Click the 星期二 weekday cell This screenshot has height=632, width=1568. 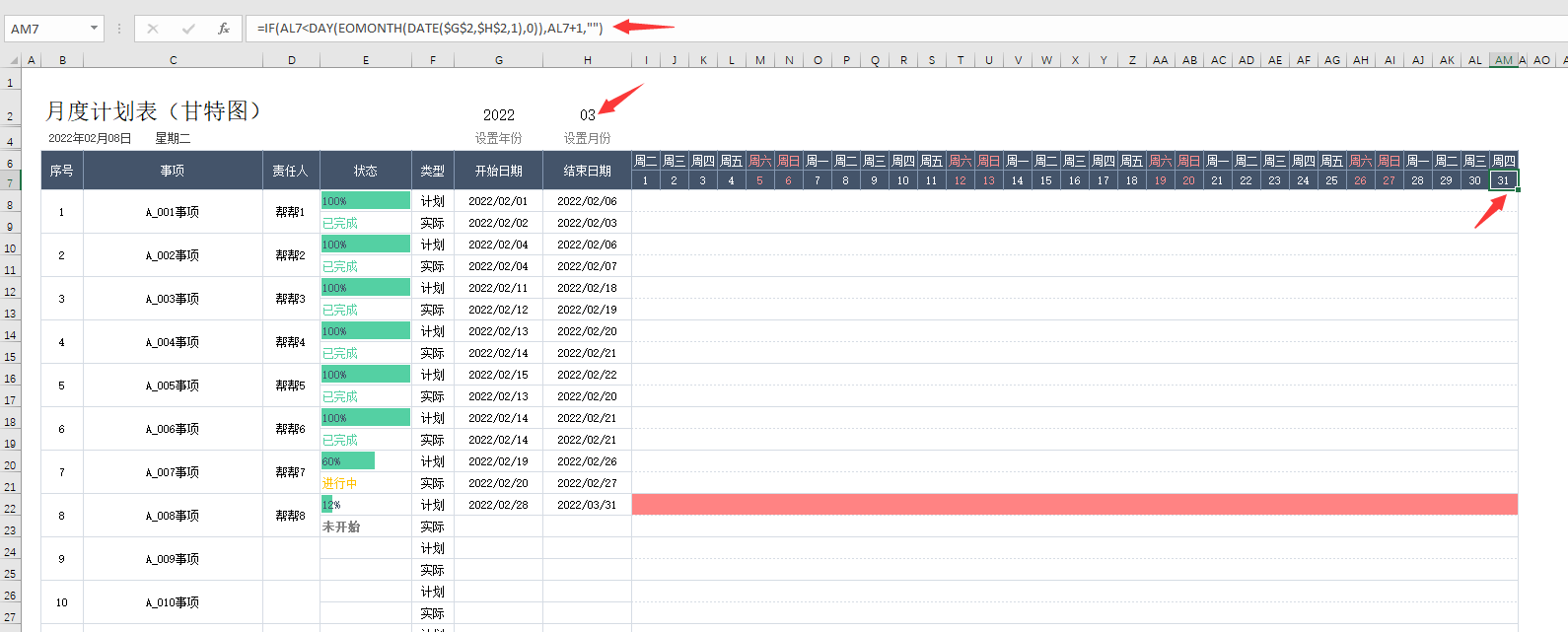pyautogui.click(x=173, y=139)
